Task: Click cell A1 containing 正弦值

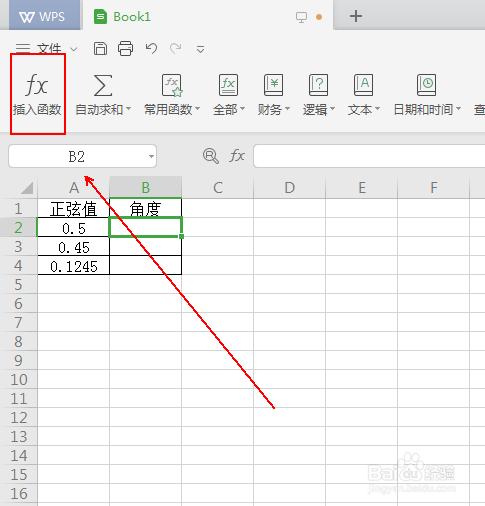Action: tap(74, 209)
